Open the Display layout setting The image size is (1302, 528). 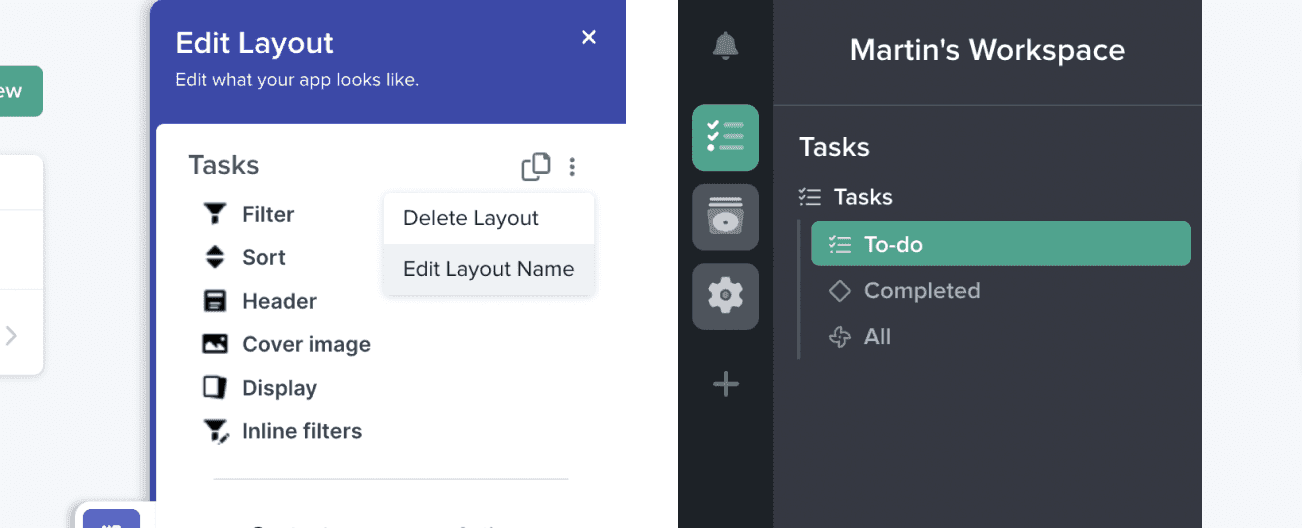point(278,388)
